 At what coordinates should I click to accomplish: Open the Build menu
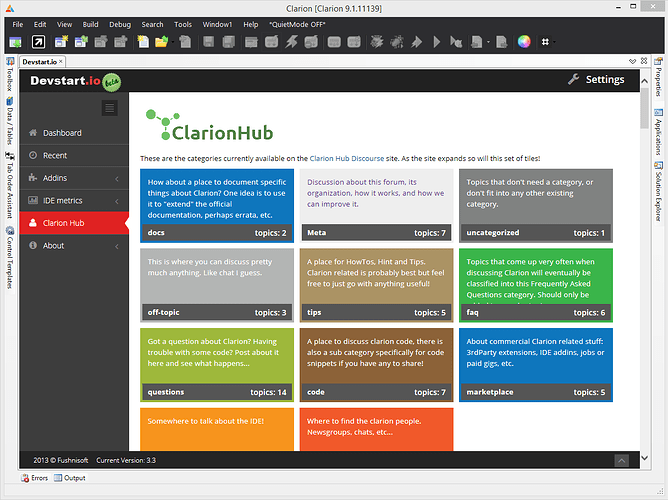[91, 23]
